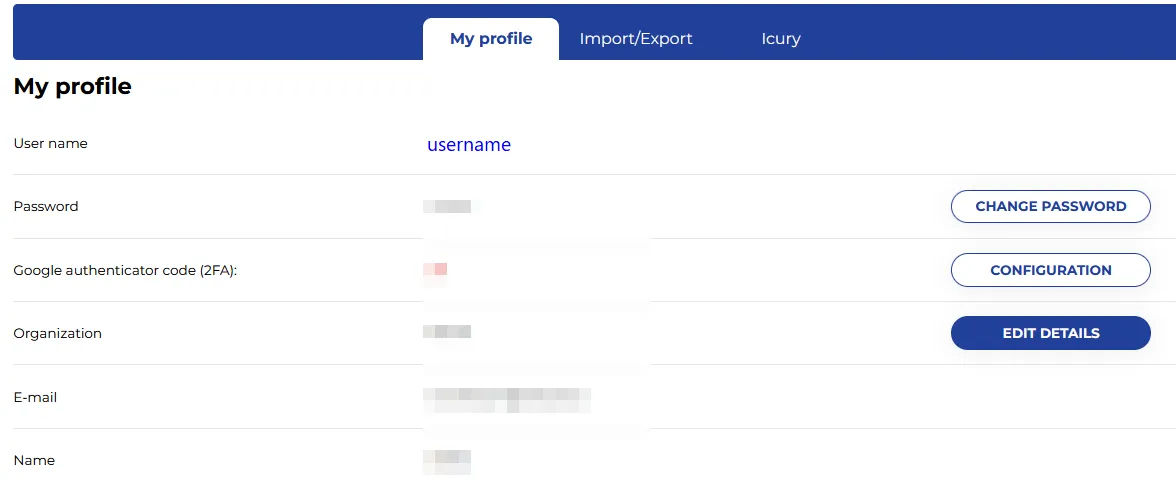Click the empty blue header bar area

(200, 32)
